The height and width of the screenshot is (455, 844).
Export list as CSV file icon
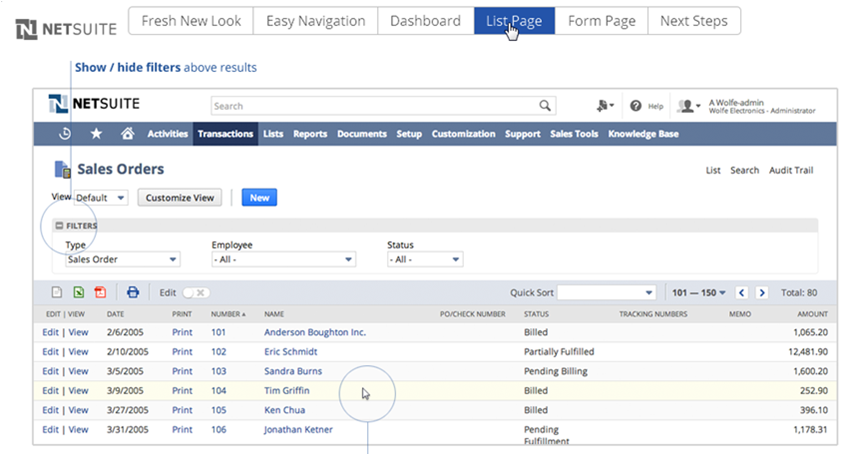(57, 292)
